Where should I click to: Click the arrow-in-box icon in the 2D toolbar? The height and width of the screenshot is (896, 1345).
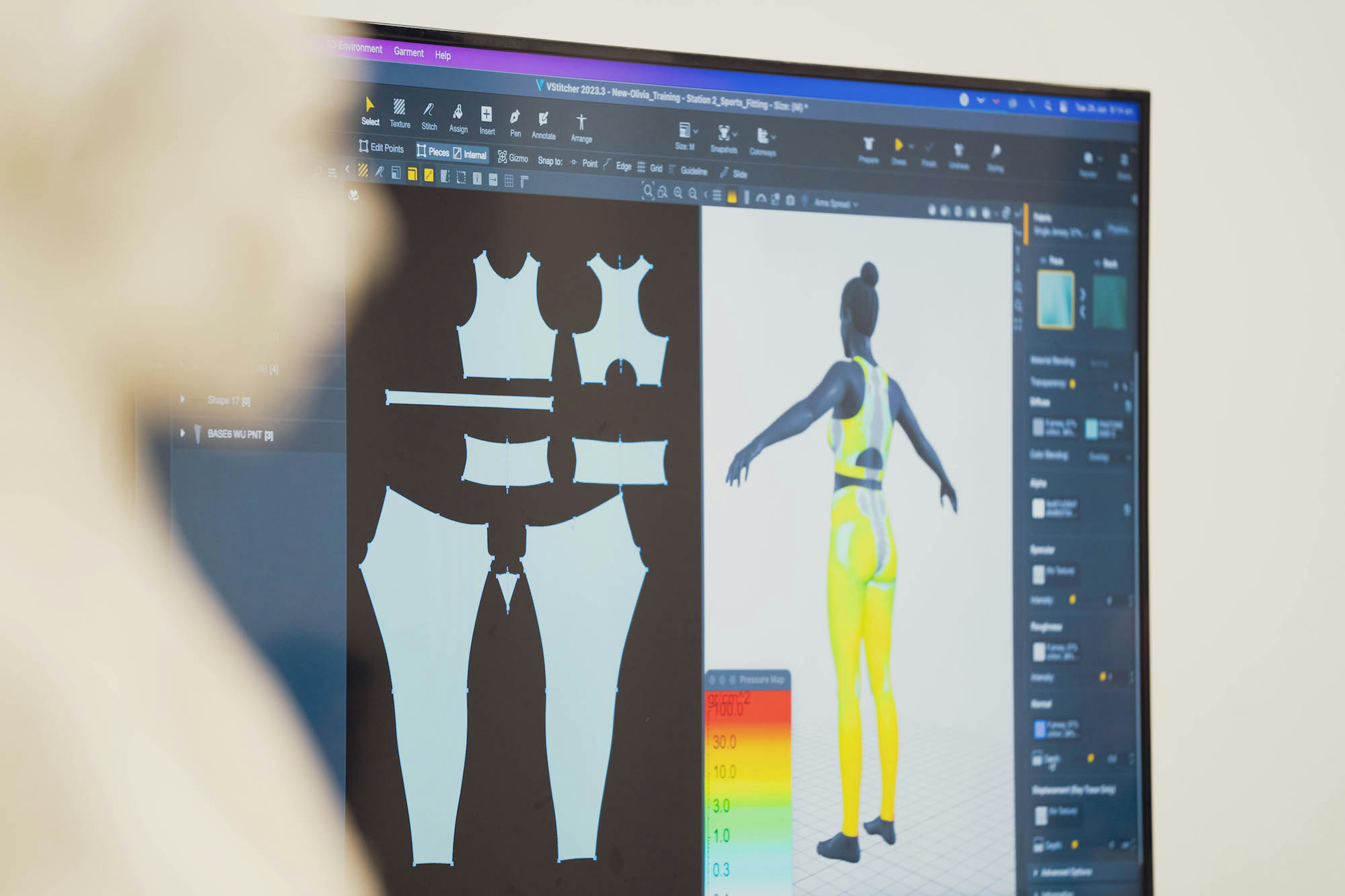click(x=493, y=180)
